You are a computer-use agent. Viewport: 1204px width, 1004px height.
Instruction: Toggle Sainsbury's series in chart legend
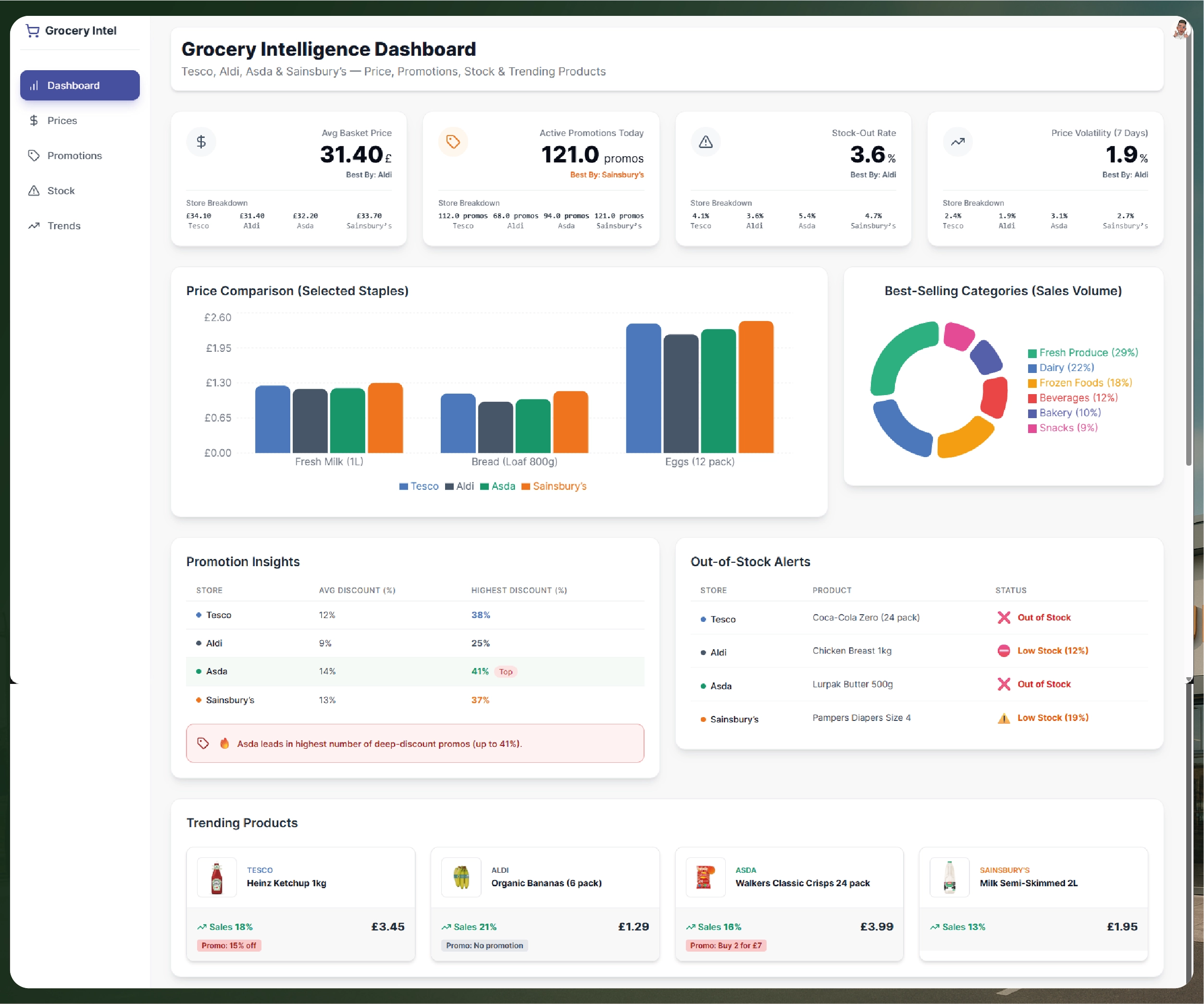pos(554,486)
